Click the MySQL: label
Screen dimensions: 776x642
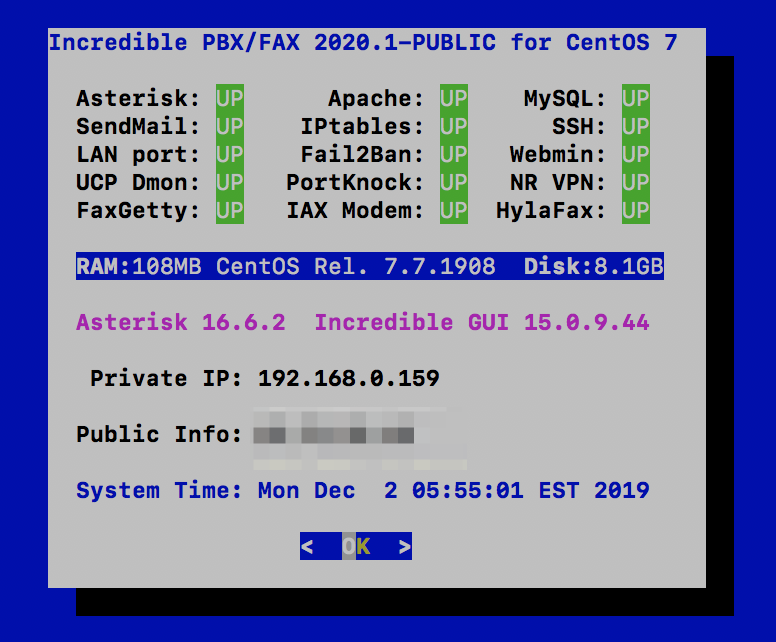coord(565,98)
